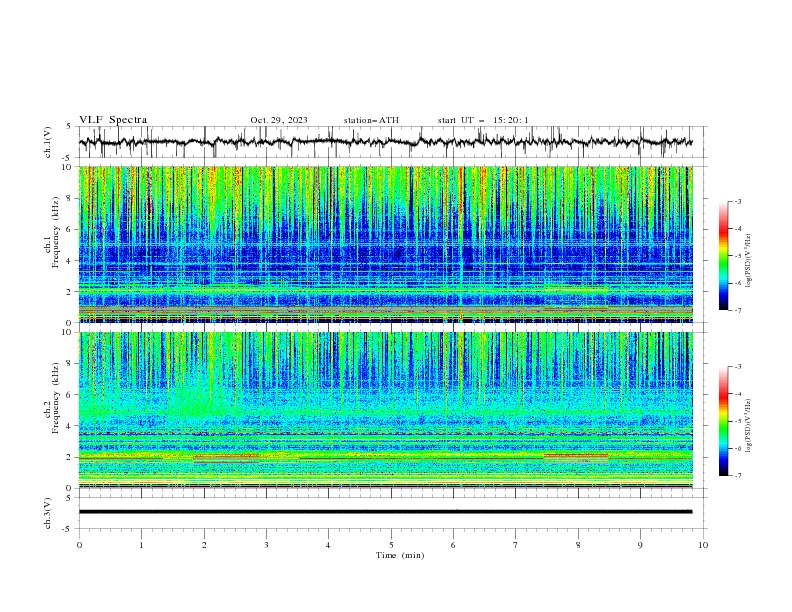Click the time axis tick label "6"
The width and height of the screenshot is (792, 612).
(x=453, y=545)
